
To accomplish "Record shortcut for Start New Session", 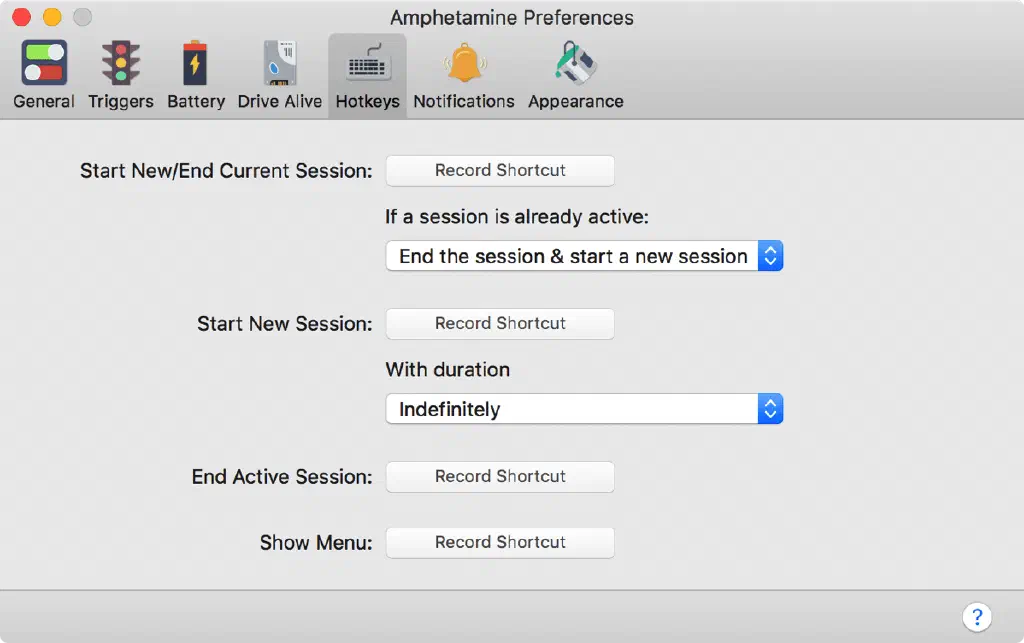I will (500, 324).
